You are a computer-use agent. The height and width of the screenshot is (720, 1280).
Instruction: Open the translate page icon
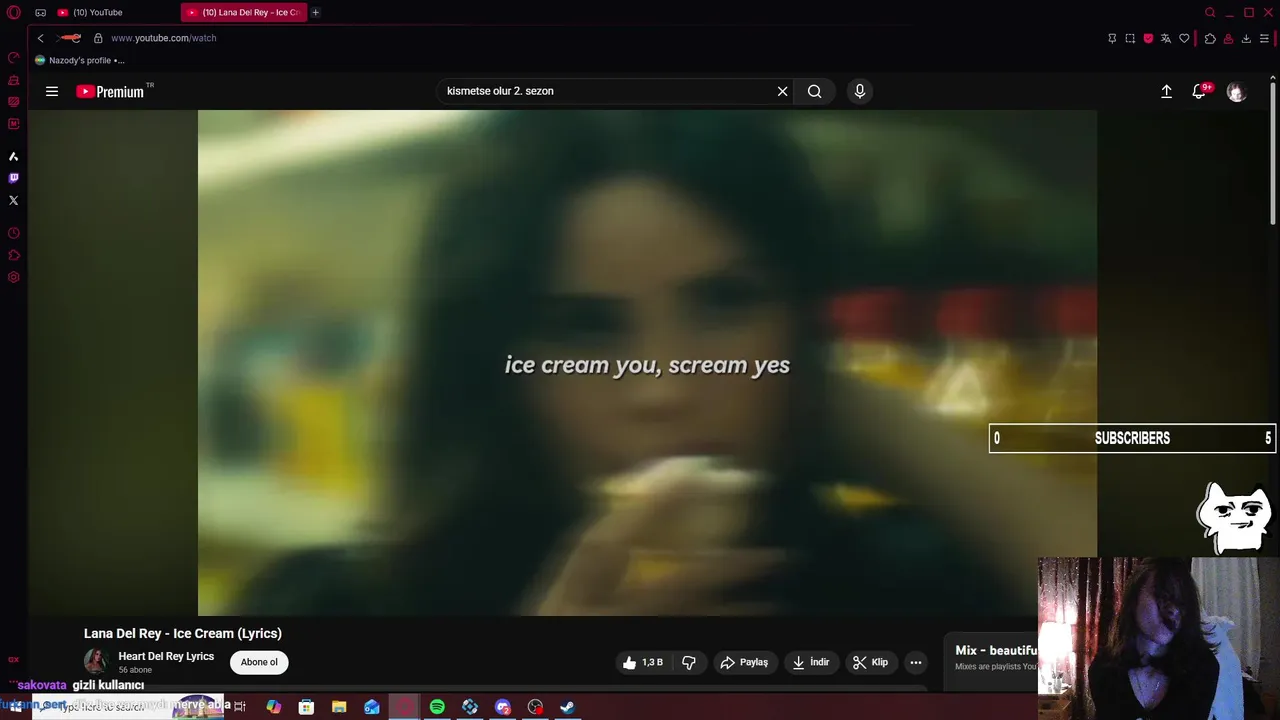1166,38
